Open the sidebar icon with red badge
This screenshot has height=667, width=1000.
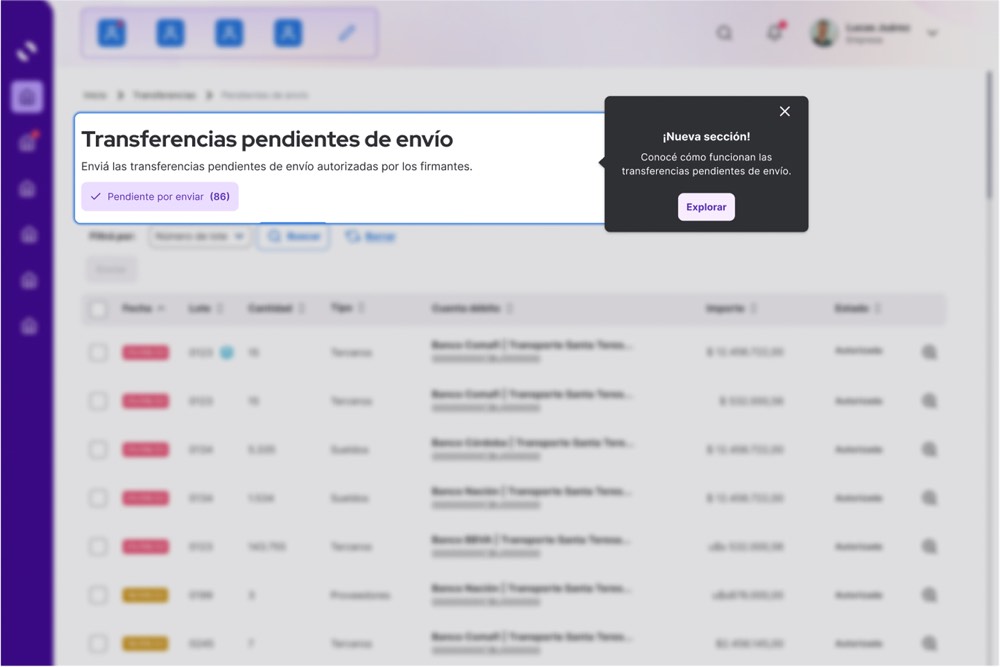(x=28, y=142)
